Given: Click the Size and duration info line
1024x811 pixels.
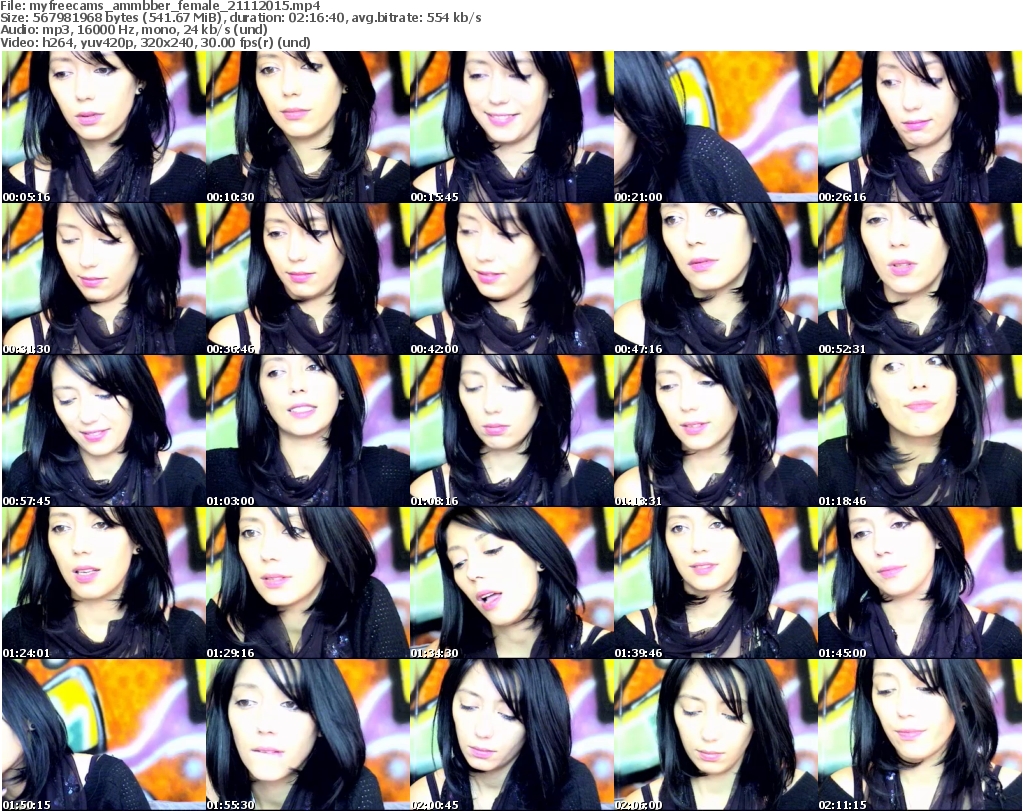Looking at the screenshot, I should pyautogui.click(x=241, y=18).
